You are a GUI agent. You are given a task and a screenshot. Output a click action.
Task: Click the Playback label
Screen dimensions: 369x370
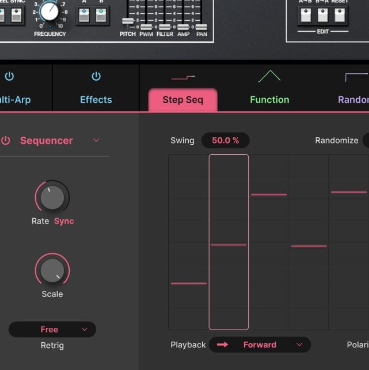(188, 345)
